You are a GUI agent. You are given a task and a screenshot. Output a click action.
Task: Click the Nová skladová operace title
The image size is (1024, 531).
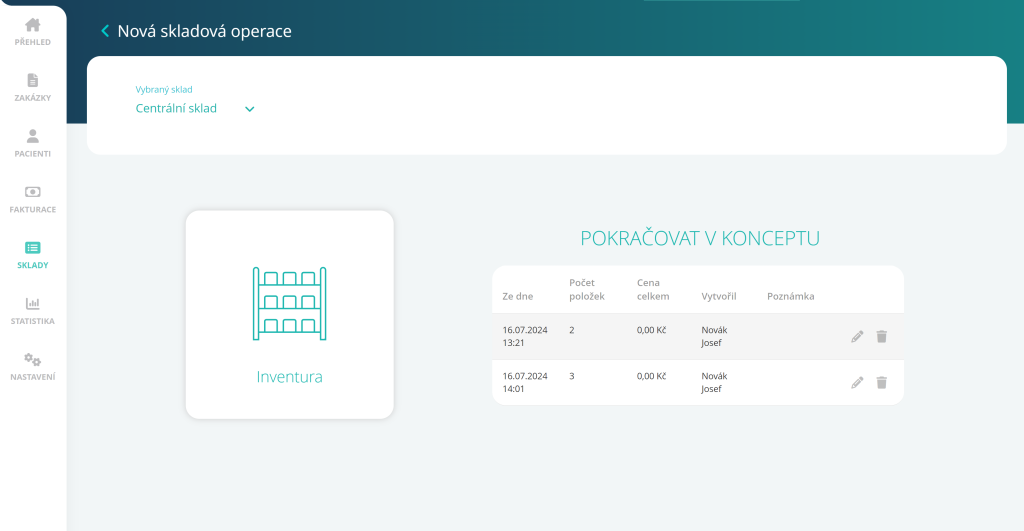point(204,31)
